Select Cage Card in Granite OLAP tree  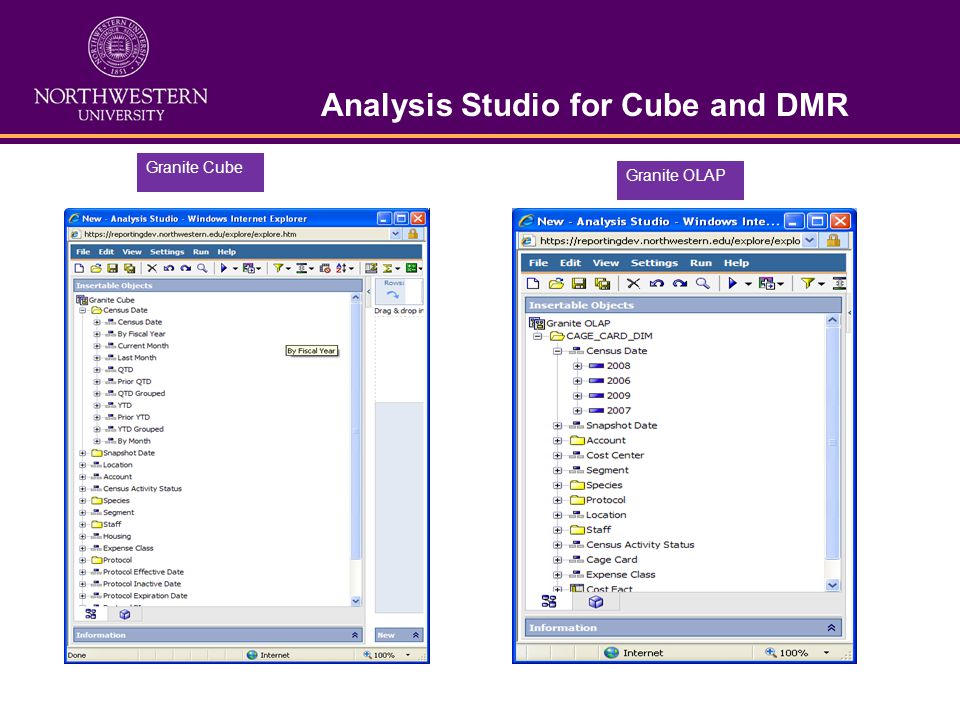612,560
